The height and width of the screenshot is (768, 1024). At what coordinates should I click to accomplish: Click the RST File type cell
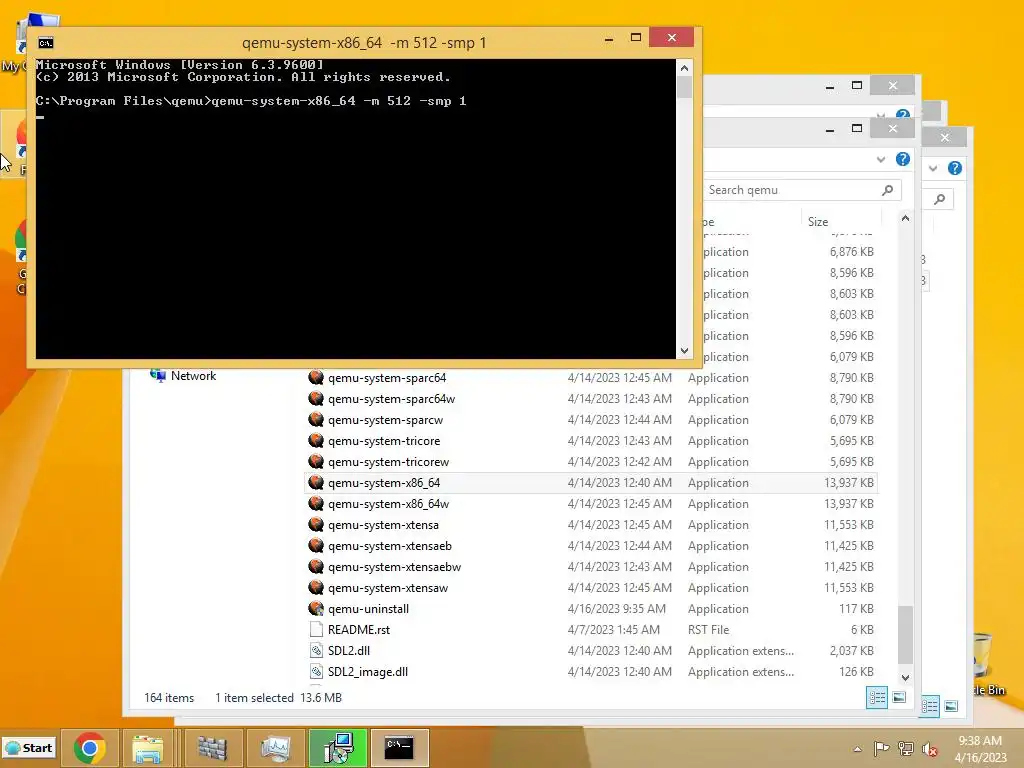click(x=709, y=630)
